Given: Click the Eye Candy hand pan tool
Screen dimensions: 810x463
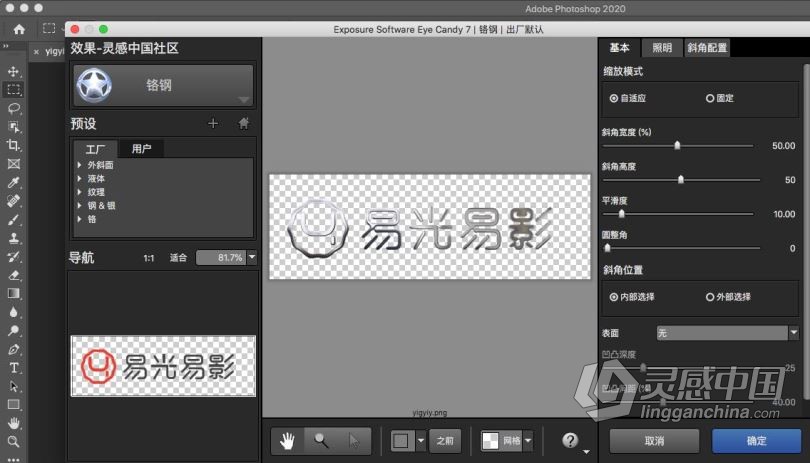Looking at the screenshot, I should click(287, 441).
